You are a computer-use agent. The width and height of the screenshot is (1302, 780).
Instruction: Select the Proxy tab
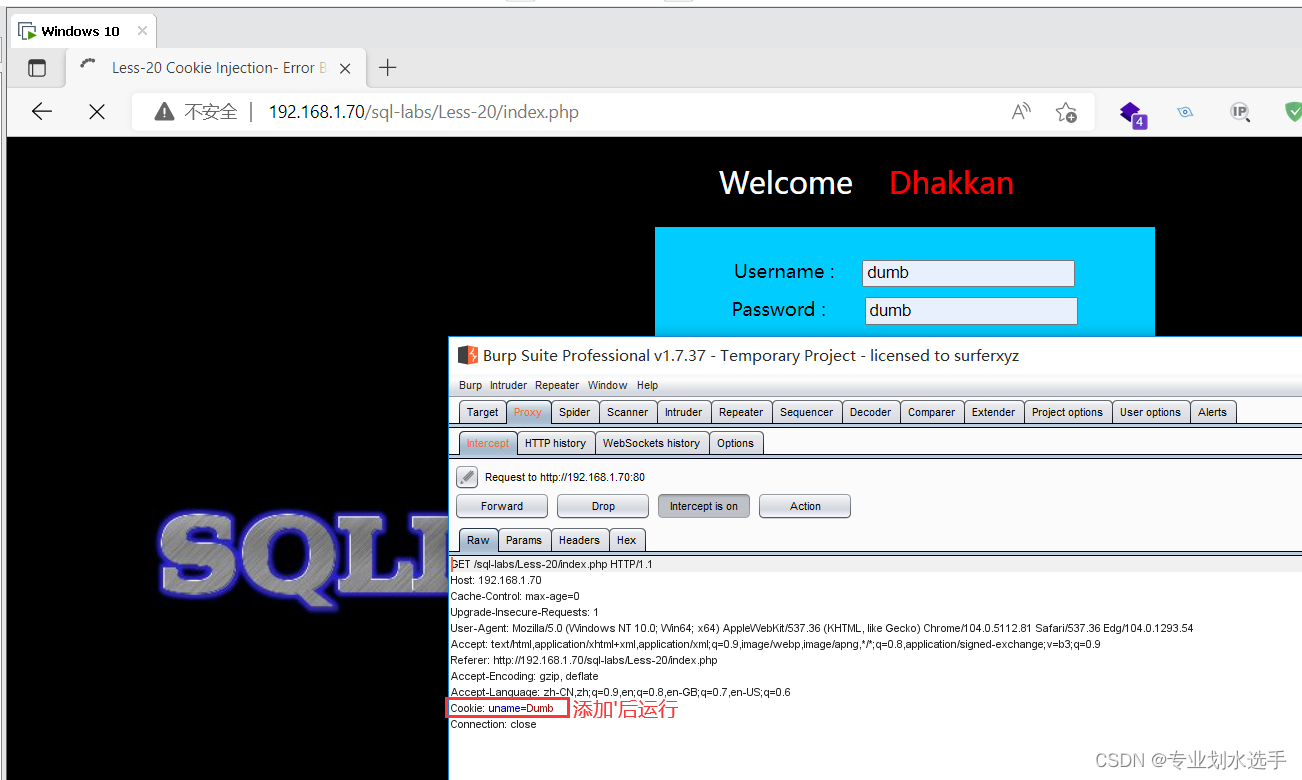point(528,412)
